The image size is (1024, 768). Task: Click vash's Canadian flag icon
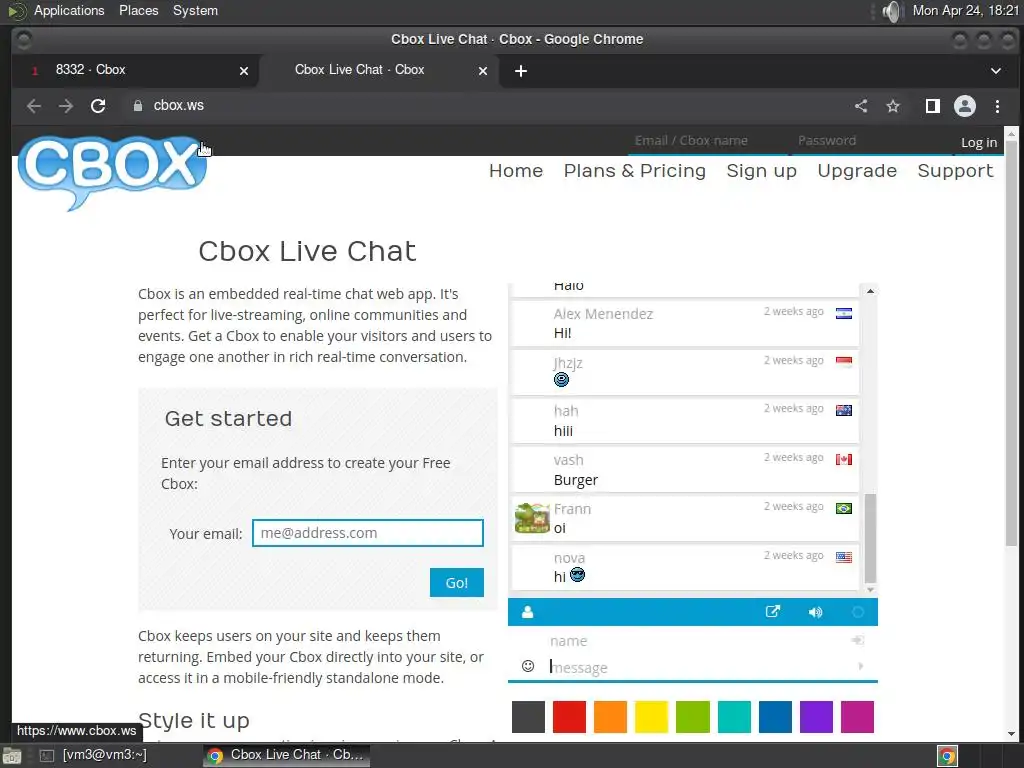coord(844,459)
